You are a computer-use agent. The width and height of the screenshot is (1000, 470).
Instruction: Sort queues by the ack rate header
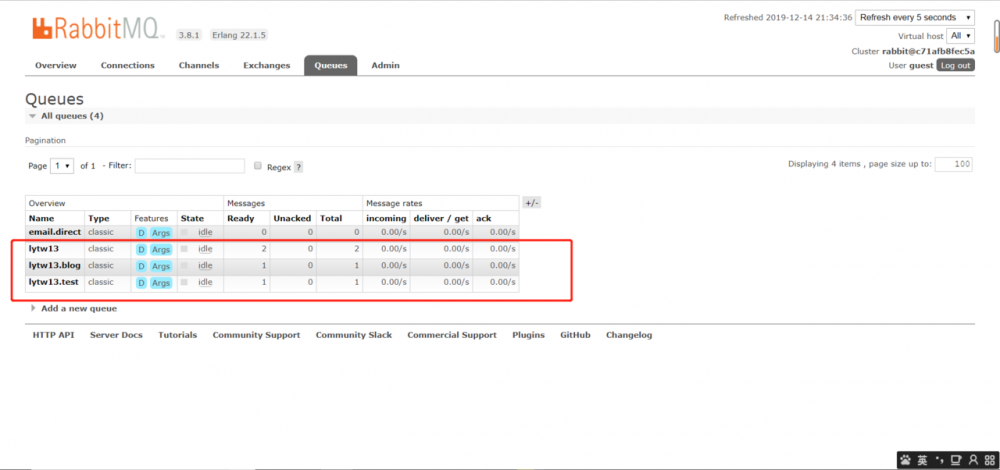click(483, 218)
